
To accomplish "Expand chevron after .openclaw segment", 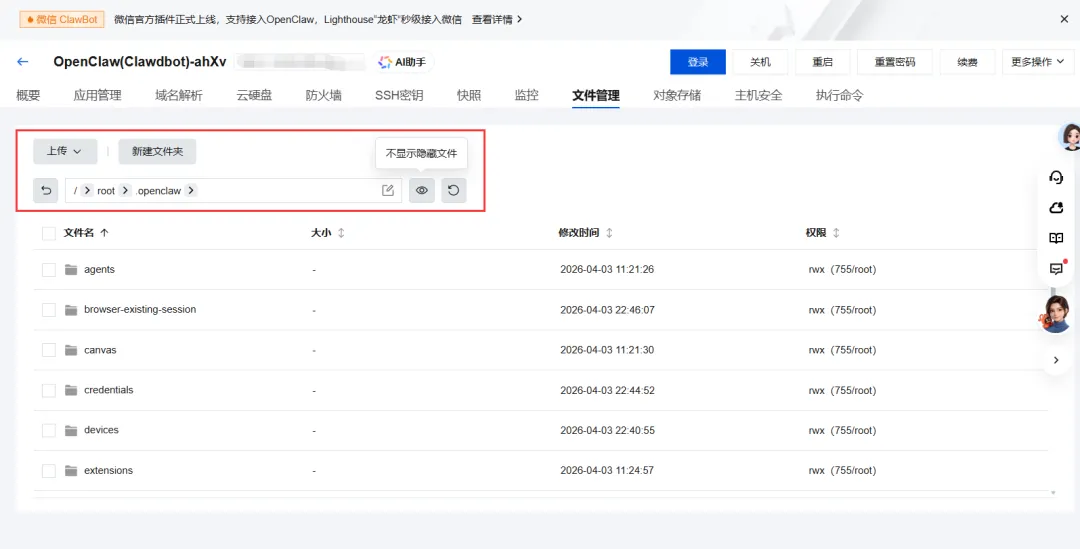I will coord(191,191).
